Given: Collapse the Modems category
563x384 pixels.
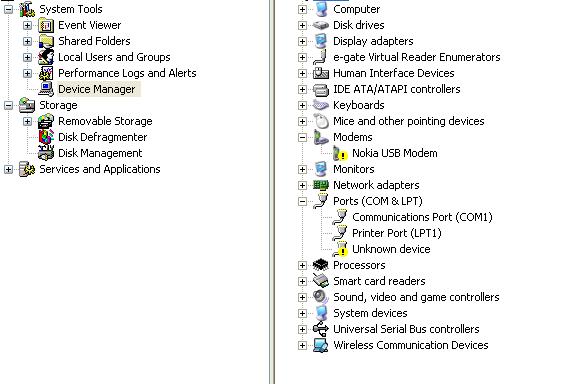Looking at the screenshot, I should (302, 137).
